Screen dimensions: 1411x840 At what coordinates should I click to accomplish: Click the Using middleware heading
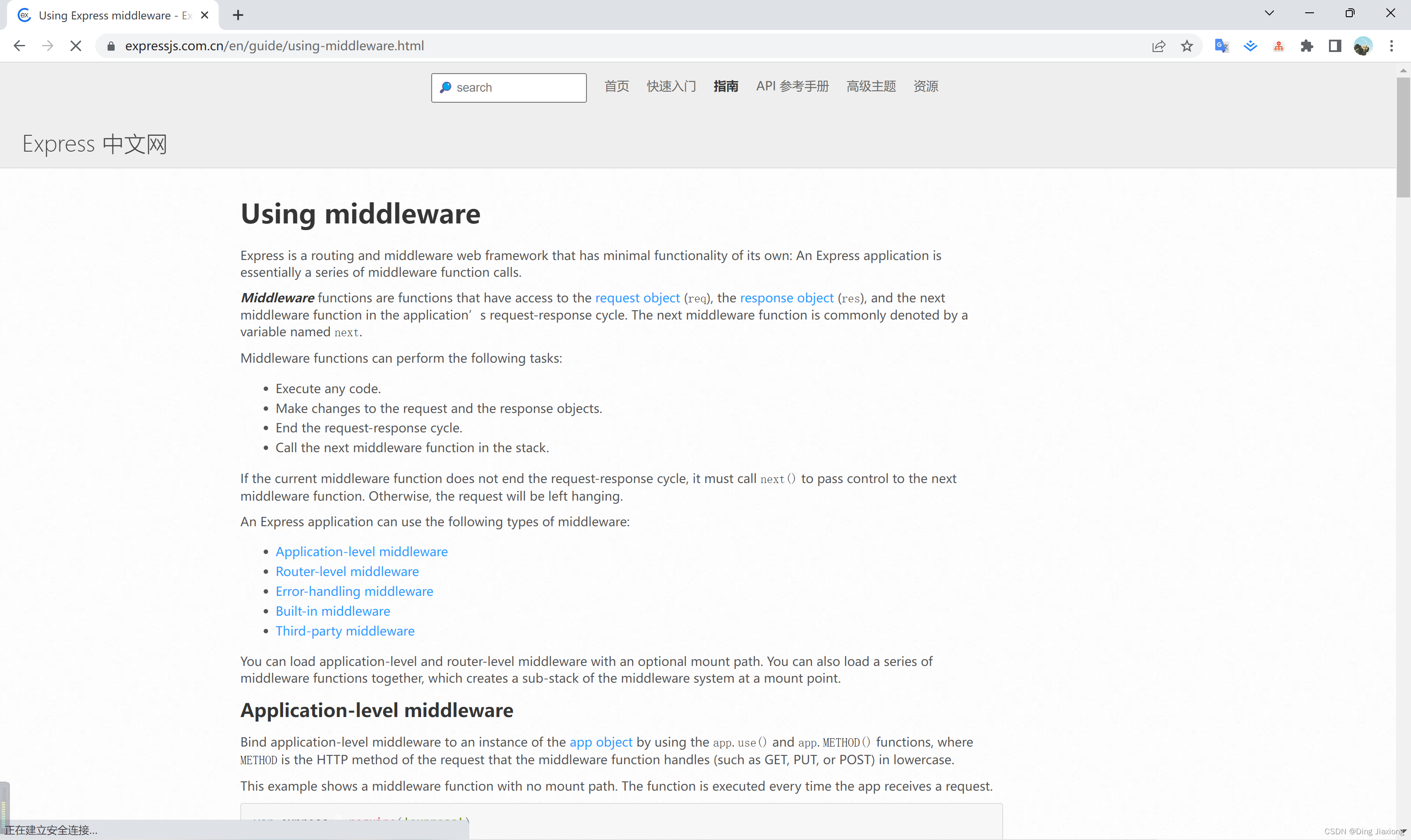pyautogui.click(x=361, y=214)
